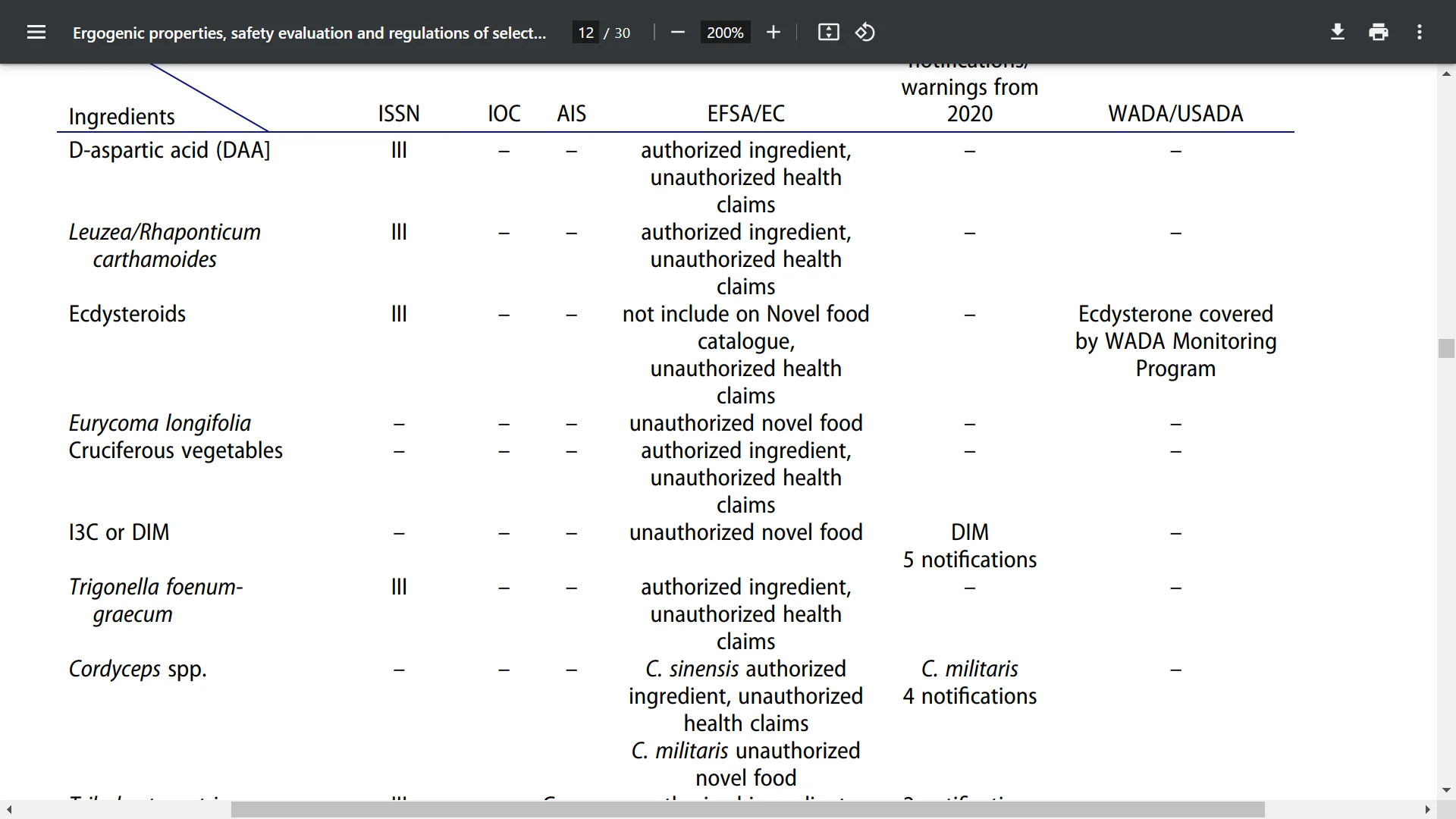Click the document title in toolbar
The image size is (1456, 819).
coord(309,33)
